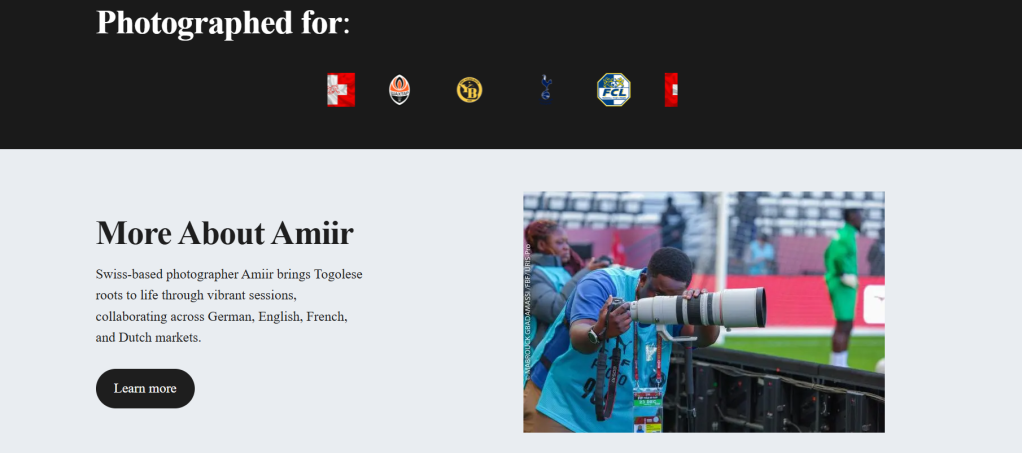Click the full Swiss flag logo
Image resolution: width=1022 pixels, height=453 pixels.
click(x=341, y=90)
